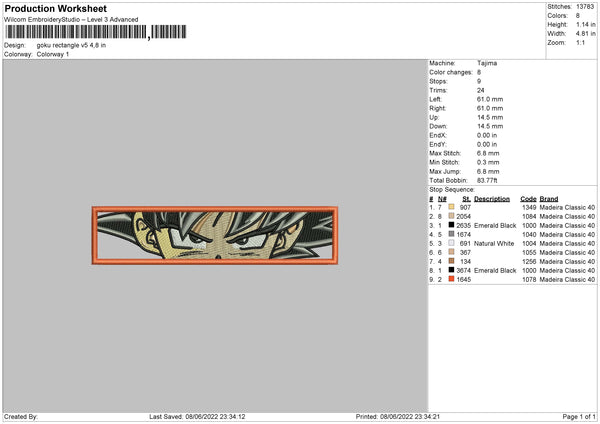Select thread code '1084'

529,217
